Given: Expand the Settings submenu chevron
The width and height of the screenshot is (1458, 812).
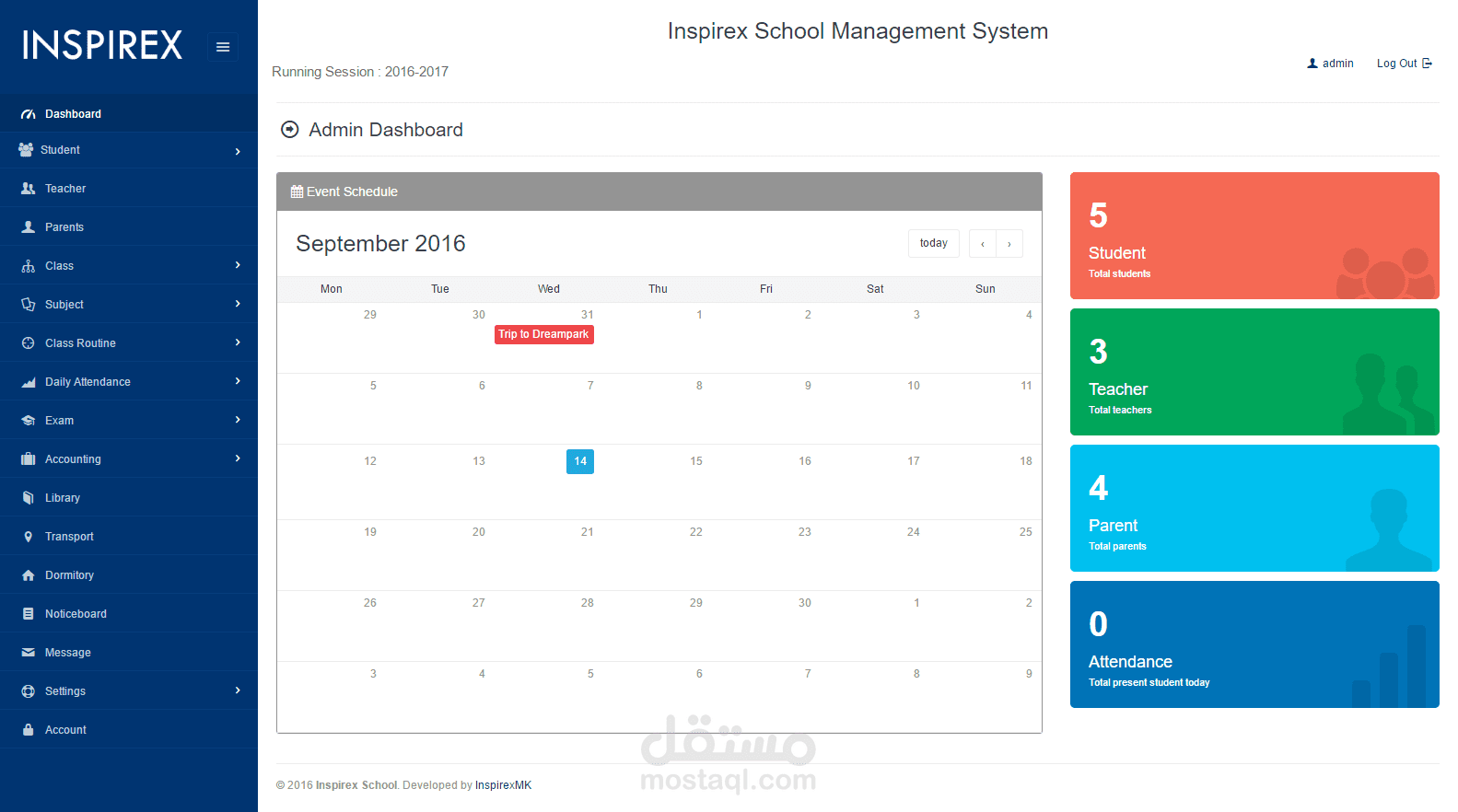Looking at the screenshot, I should [238, 690].
